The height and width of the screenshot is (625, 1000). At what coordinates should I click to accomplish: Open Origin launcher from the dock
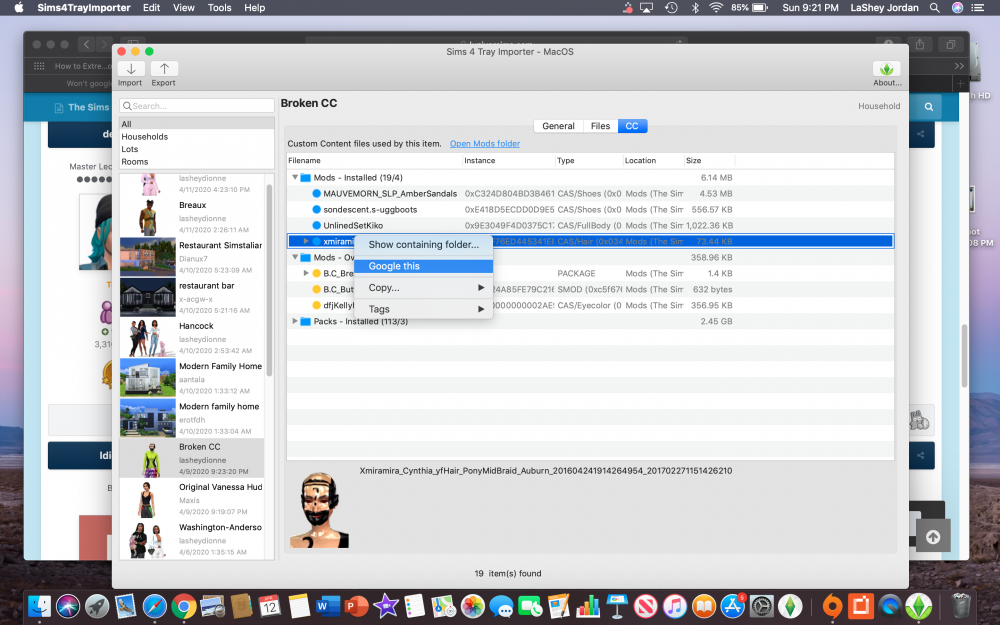tap(832, 606)
